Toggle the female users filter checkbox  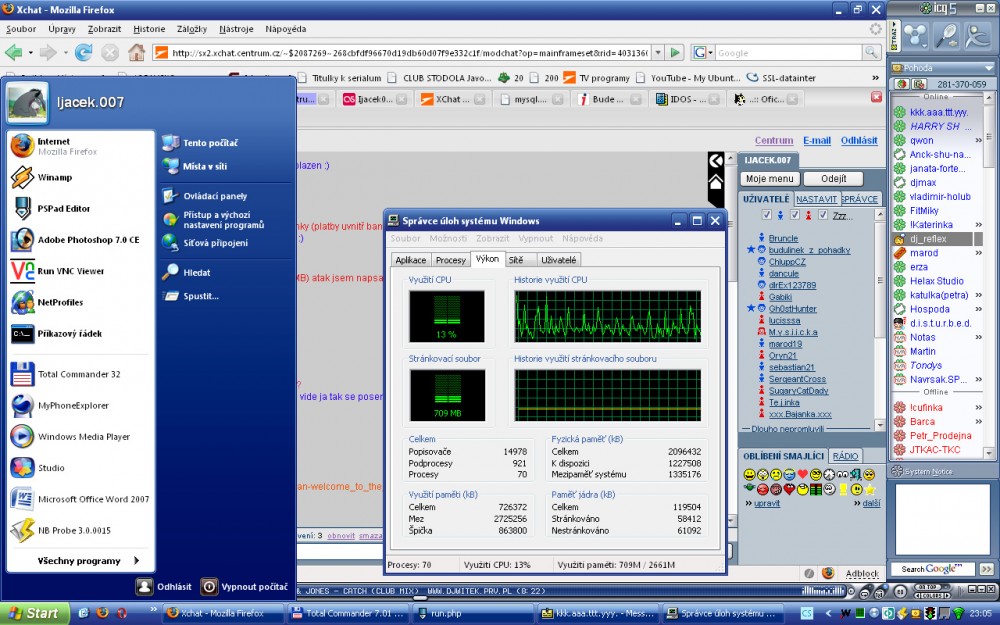pos(795,215)
